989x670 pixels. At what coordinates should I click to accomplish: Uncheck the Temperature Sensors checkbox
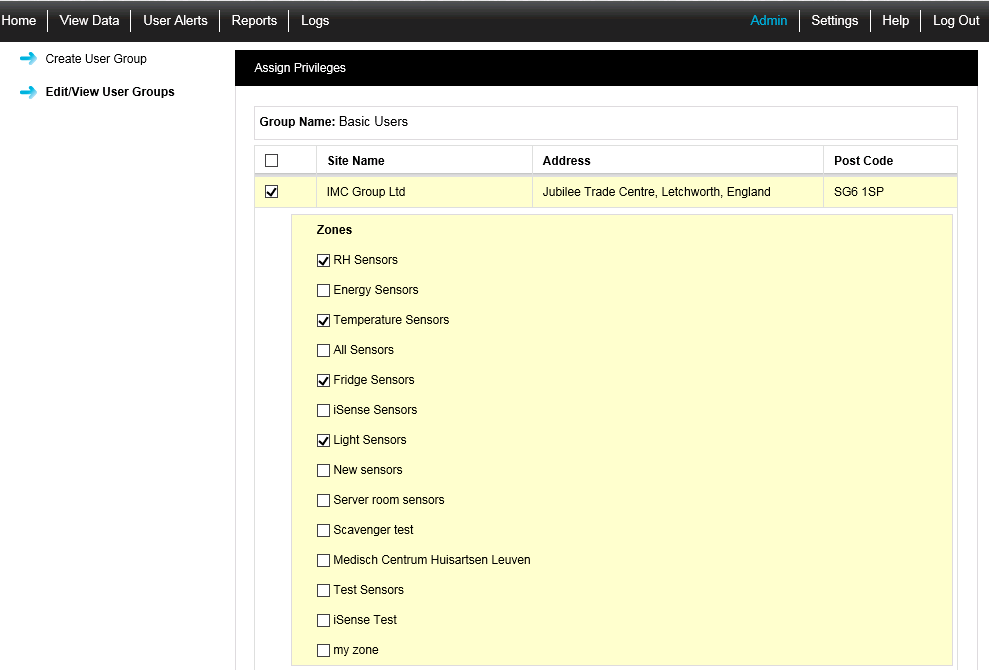(x=323, y=320)
